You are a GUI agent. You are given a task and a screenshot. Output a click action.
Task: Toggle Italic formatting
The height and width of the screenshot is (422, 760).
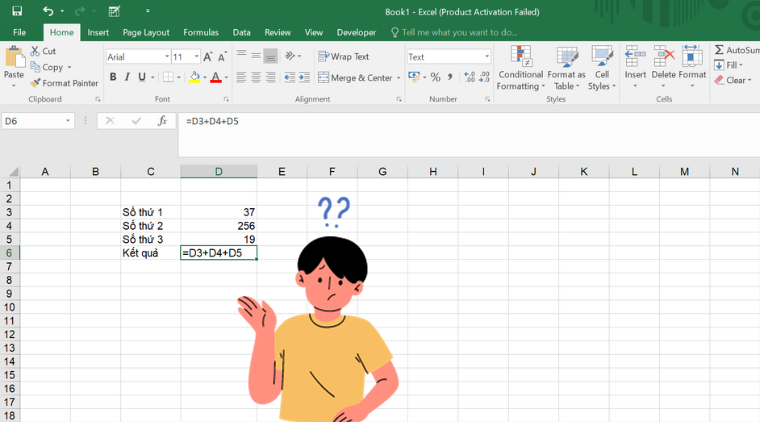(127, 77)
